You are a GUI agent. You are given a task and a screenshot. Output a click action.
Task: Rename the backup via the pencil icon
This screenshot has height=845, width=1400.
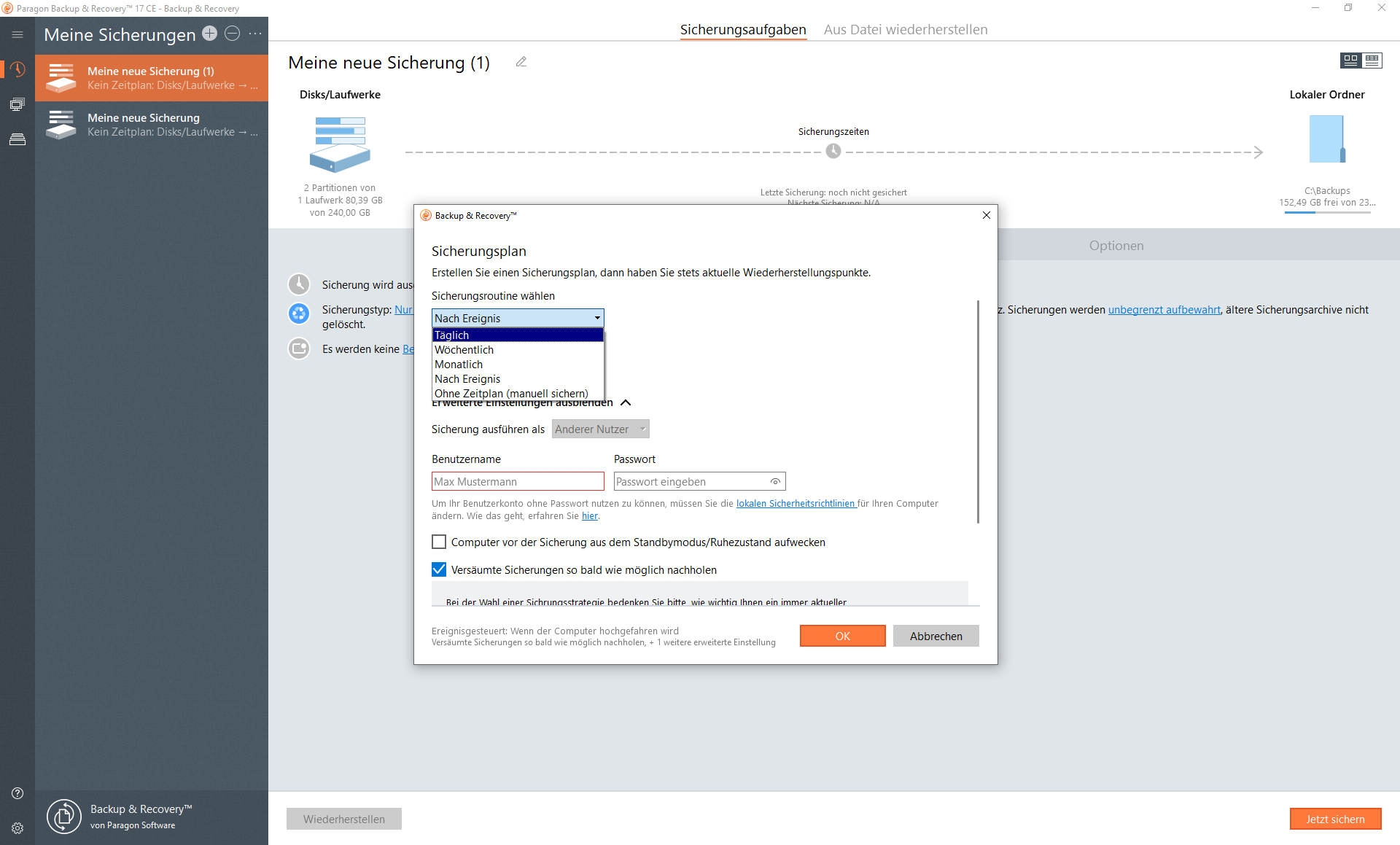click(521, 62)
